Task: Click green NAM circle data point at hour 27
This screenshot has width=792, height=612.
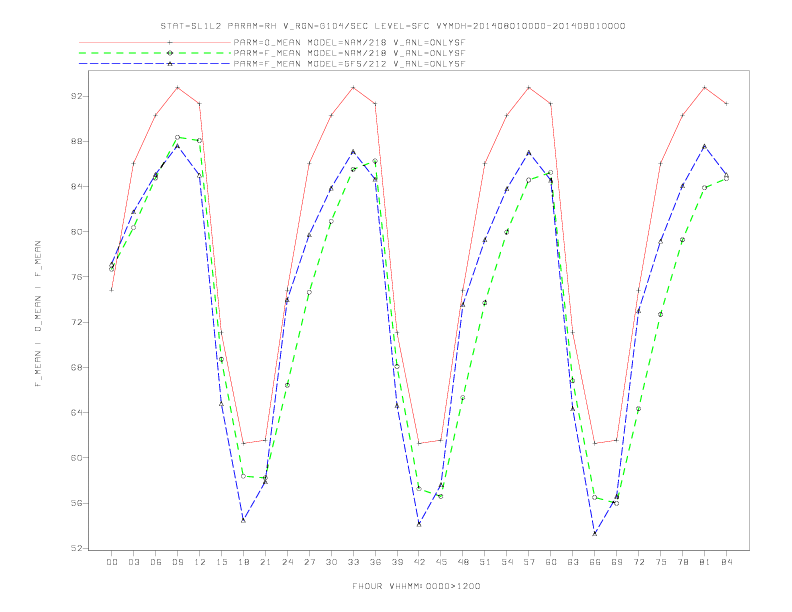Action: pyautogui.click(x=309, y=292)
